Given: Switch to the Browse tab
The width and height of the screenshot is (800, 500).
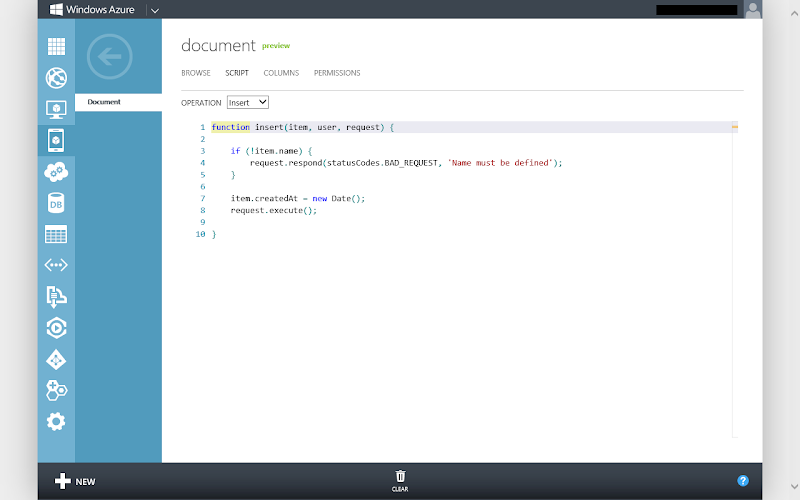Looking at the screenshot, I should click(196, 73).
